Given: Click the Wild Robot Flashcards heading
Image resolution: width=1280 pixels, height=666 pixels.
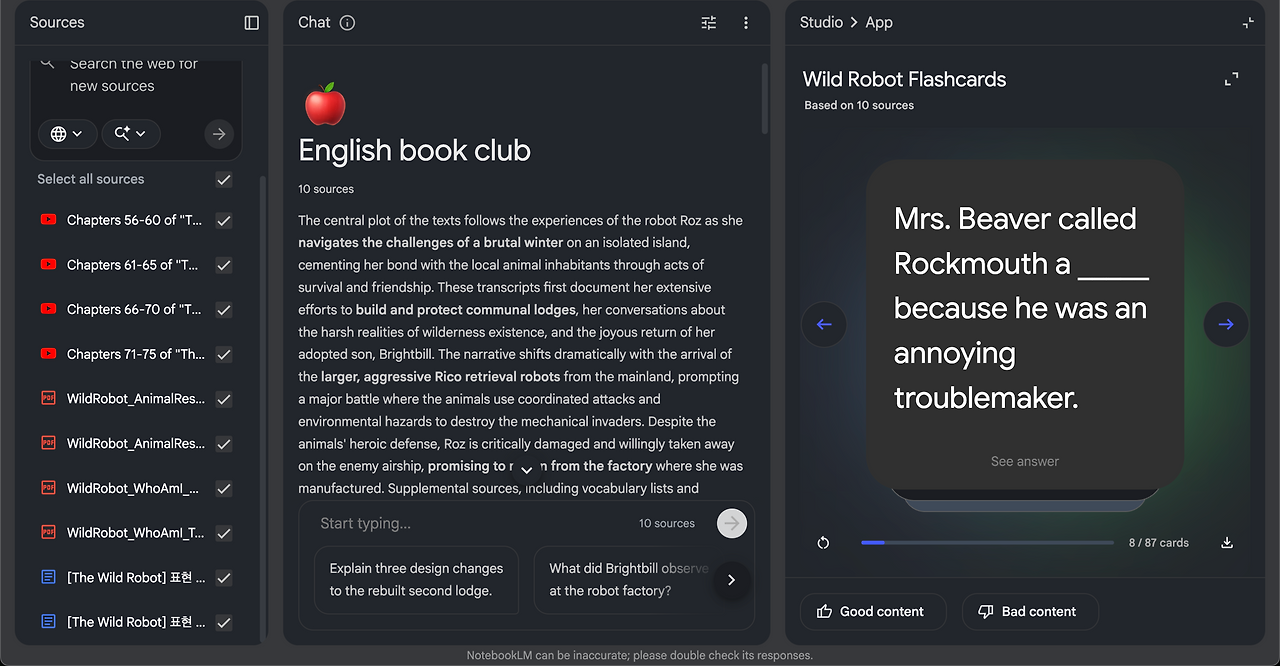Looking at the screenshot, I should coord(904,79).
